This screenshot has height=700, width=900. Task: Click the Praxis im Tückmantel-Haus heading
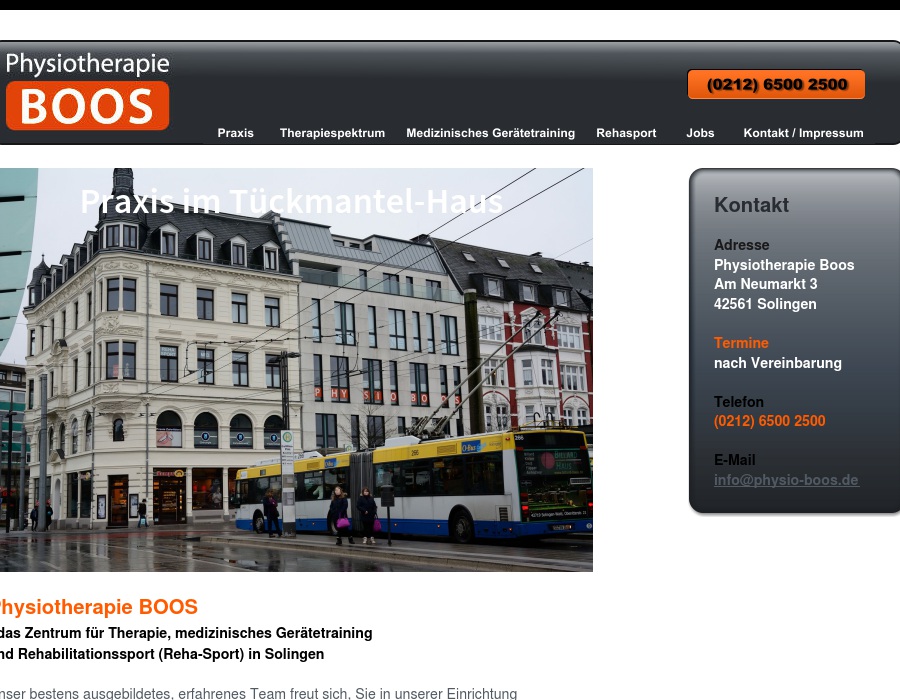tap(292, 201)
